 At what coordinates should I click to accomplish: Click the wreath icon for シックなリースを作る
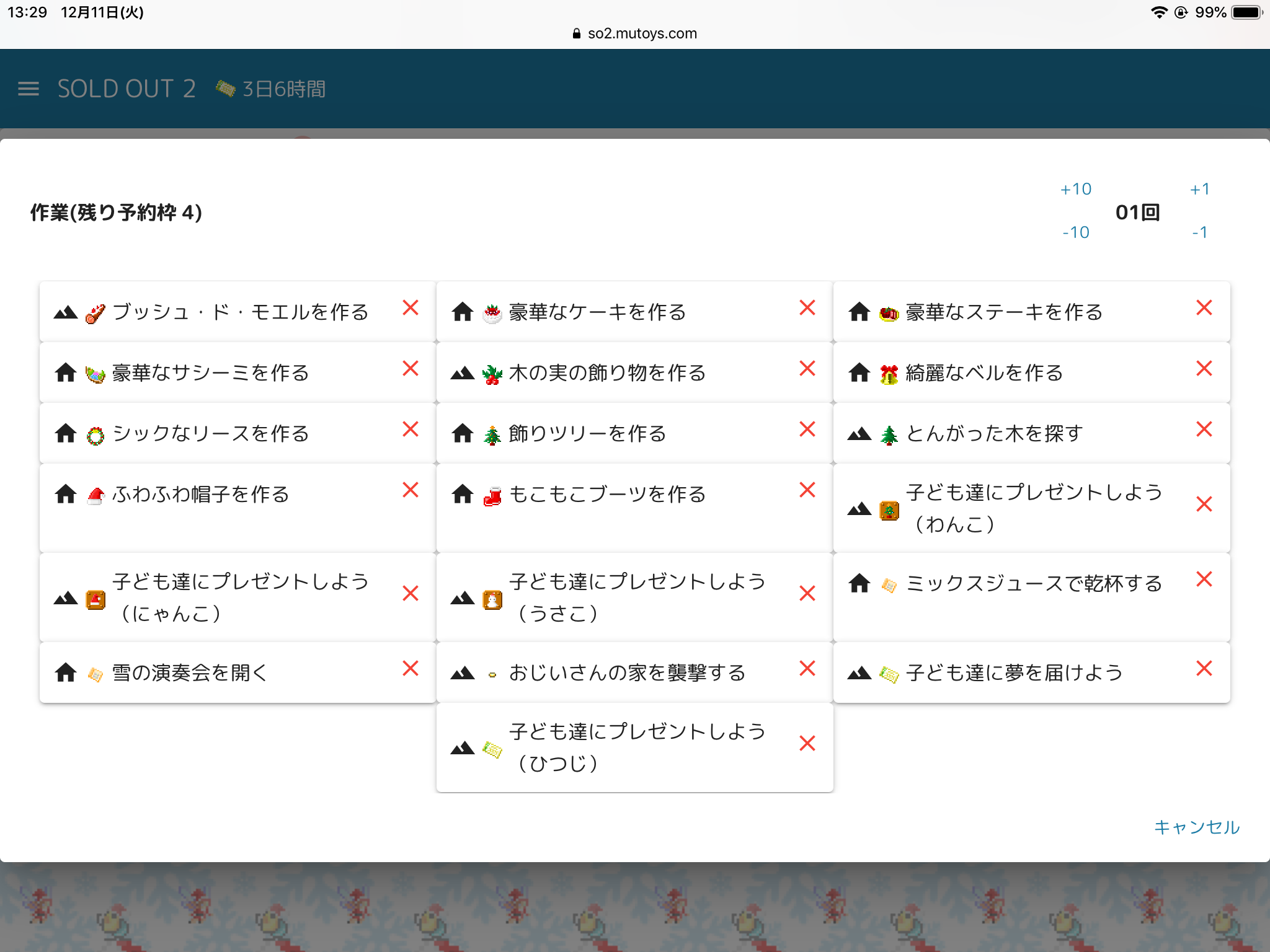[95, 435]
